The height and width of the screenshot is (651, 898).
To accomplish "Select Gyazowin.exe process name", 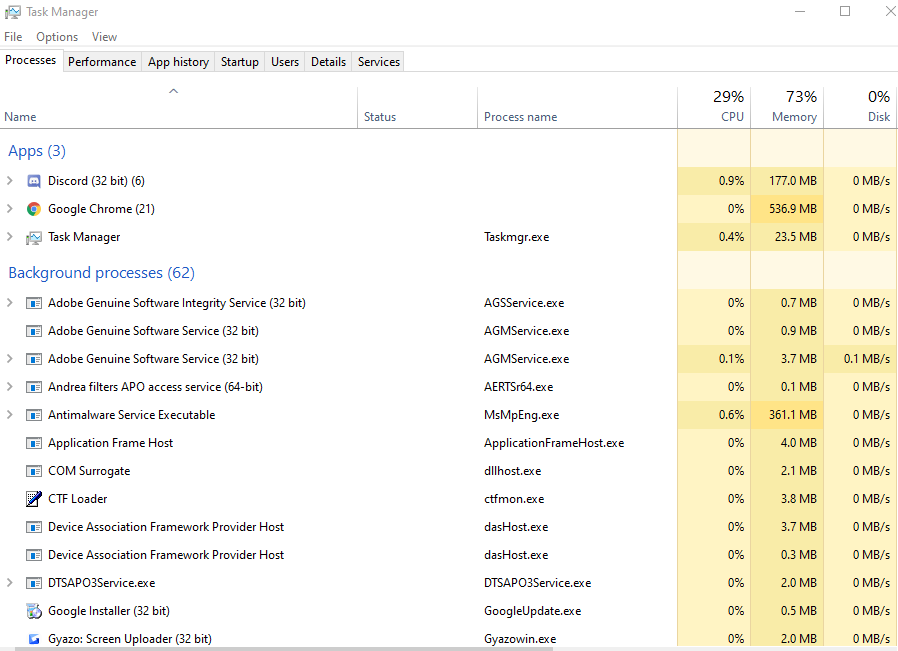I will click(x=520, y=639).
